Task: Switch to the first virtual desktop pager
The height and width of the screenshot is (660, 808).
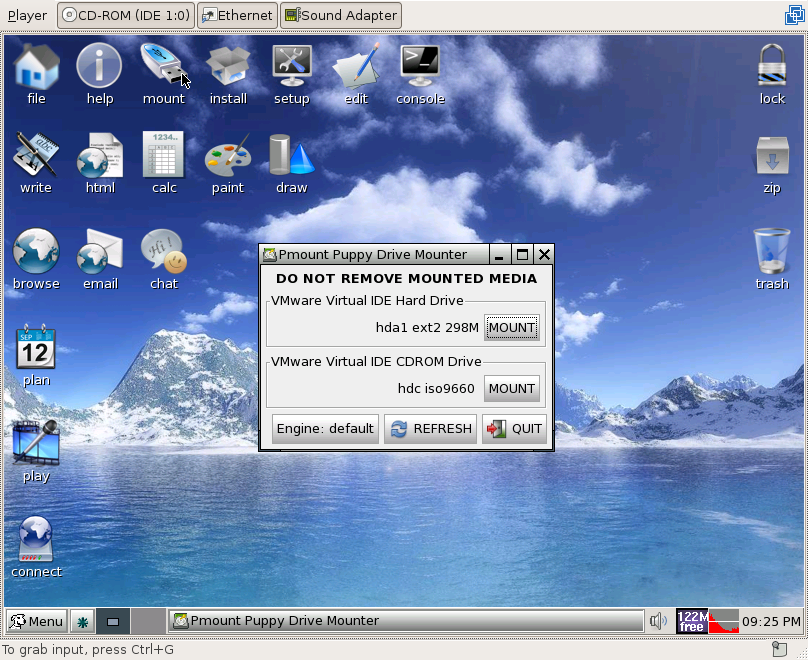Action: tap(113, 621)
